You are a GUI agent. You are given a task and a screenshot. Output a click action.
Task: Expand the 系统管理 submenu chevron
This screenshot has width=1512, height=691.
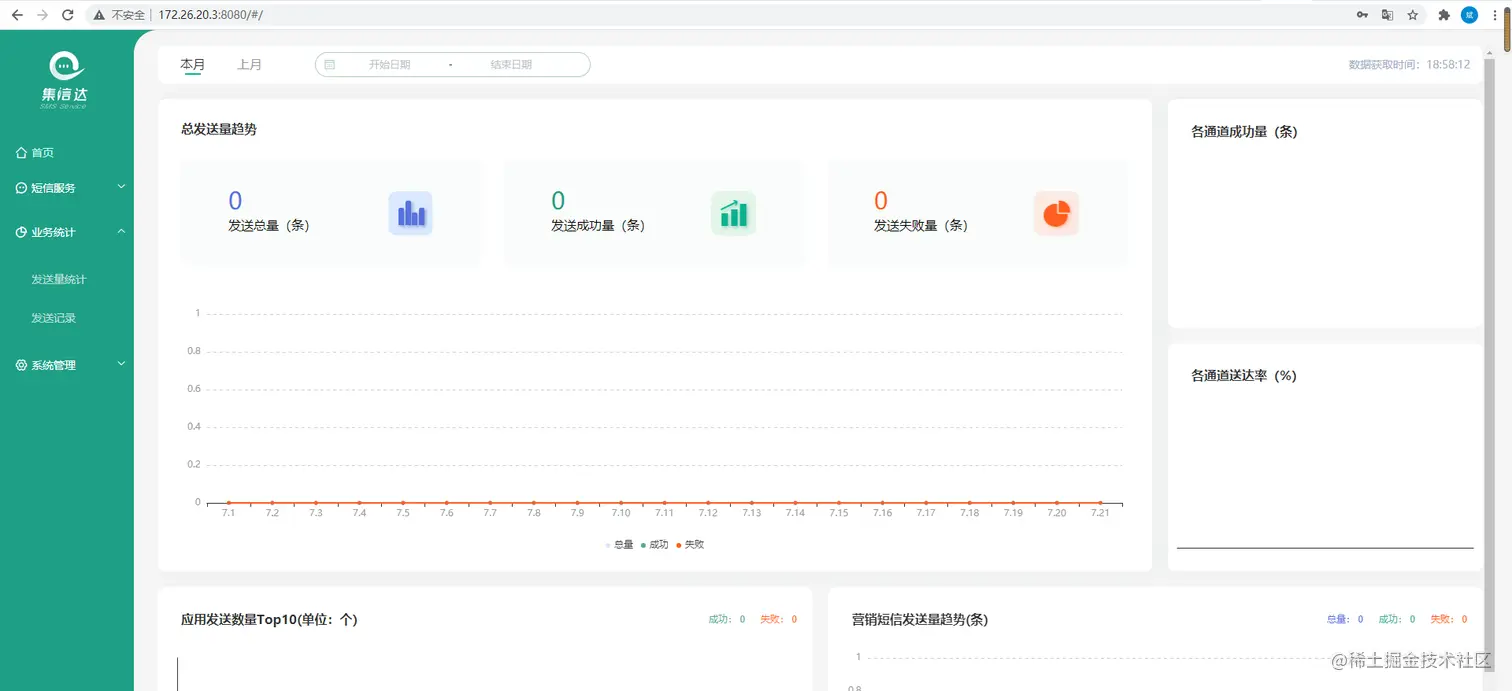[x=121, y=364]
